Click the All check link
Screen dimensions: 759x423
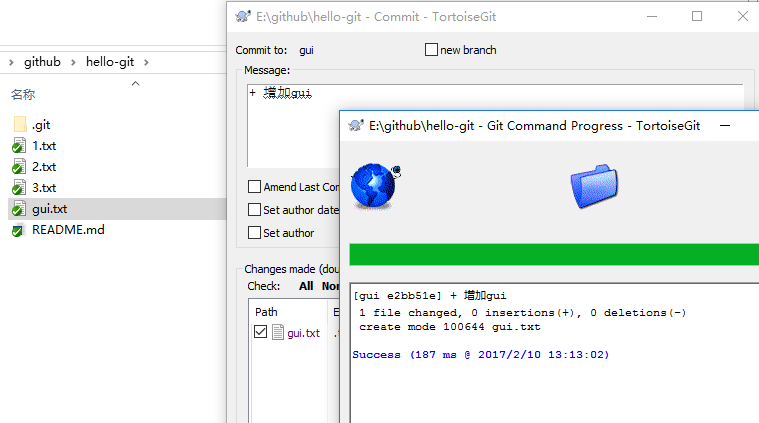click(x=306, y=286)
